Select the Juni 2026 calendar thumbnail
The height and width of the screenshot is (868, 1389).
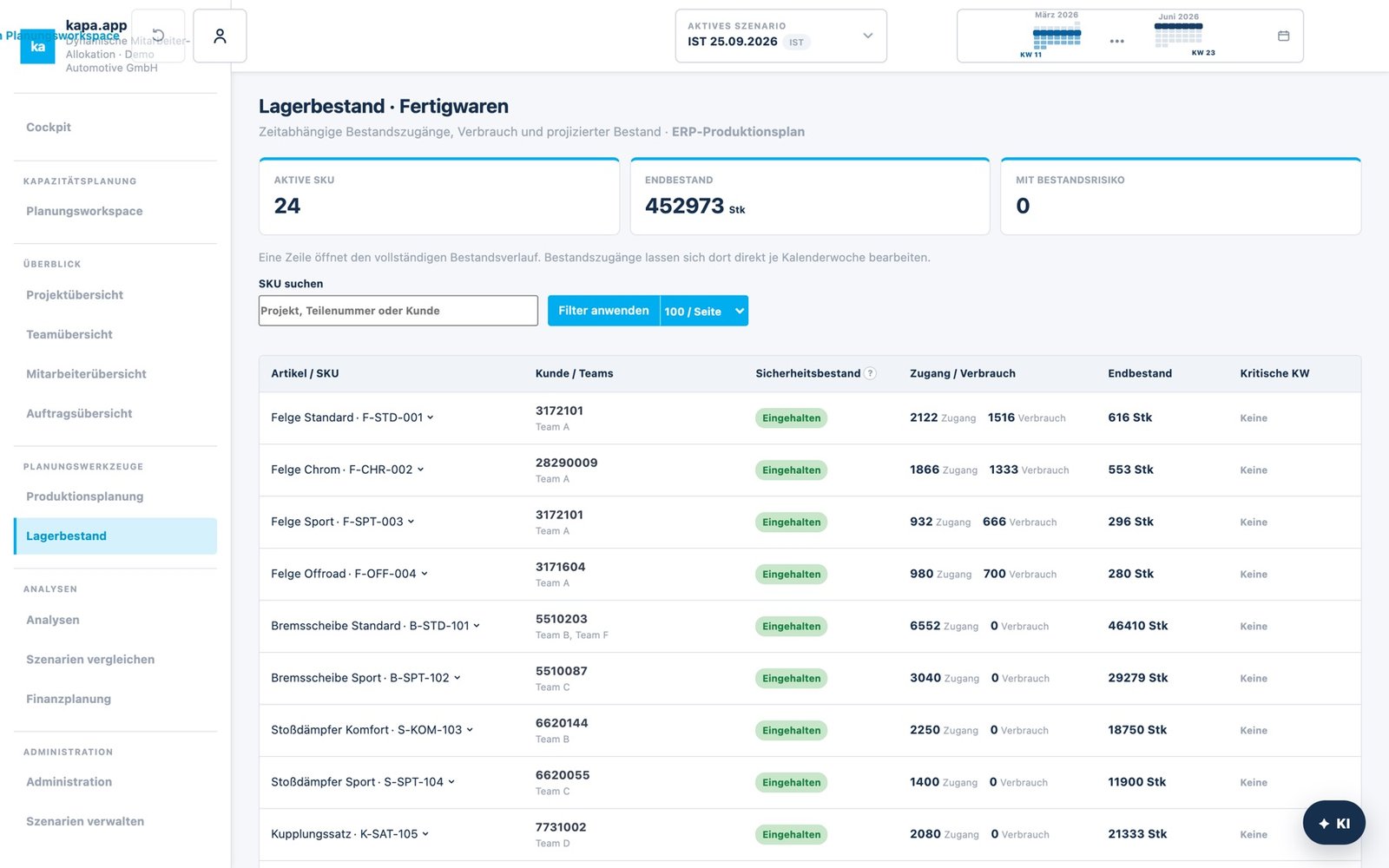click(1179, 35)
